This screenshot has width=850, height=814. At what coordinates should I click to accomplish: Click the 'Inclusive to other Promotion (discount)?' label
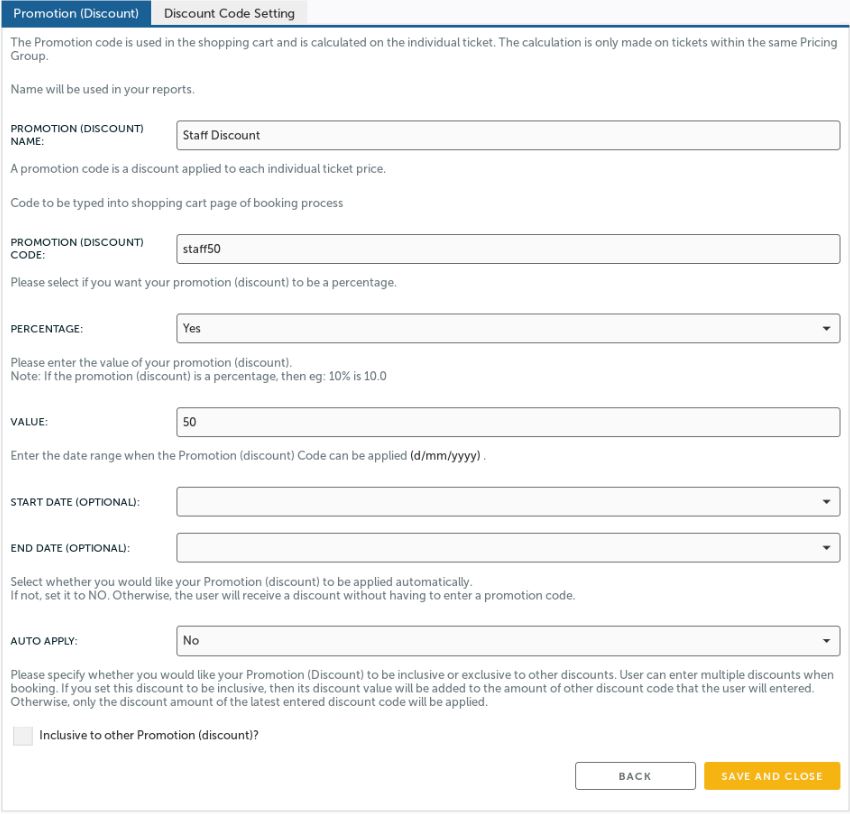coord(149,735)
